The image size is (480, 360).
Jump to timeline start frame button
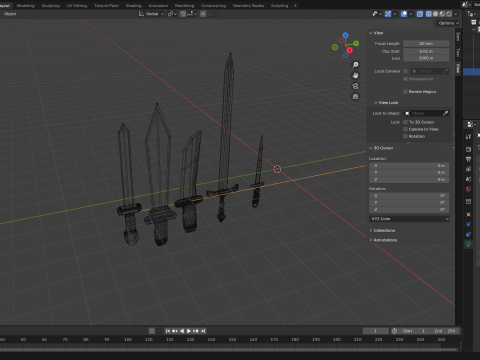(x=168, y=331)
